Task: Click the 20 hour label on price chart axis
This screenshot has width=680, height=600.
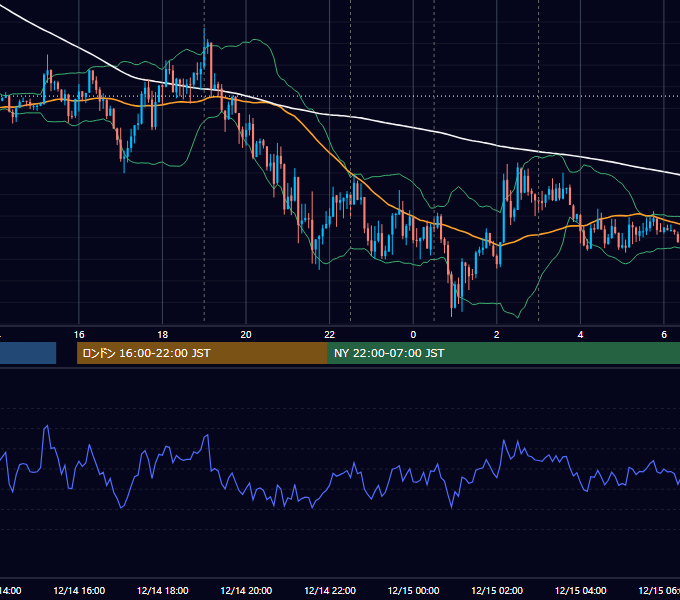Action: [x=246, y=335]
